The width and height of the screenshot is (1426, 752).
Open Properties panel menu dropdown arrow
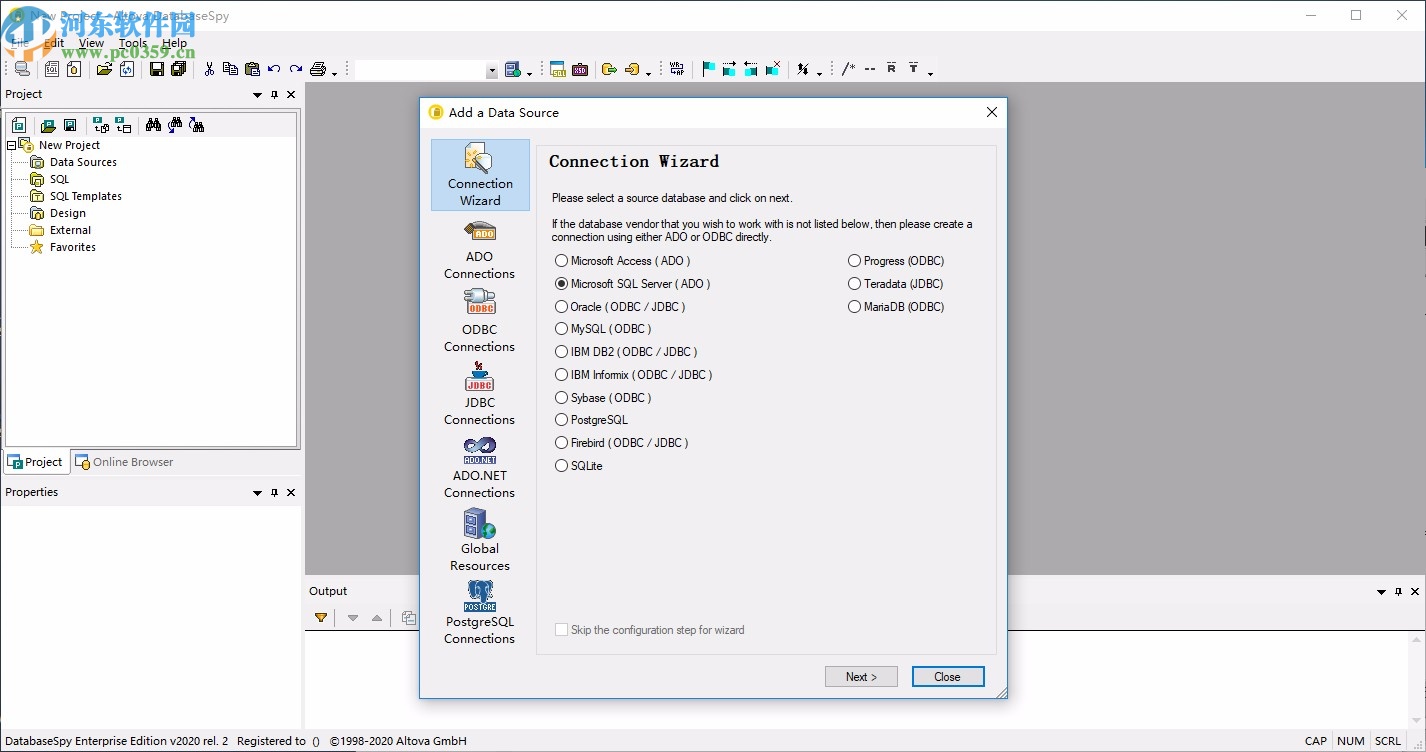pos(257,493)
